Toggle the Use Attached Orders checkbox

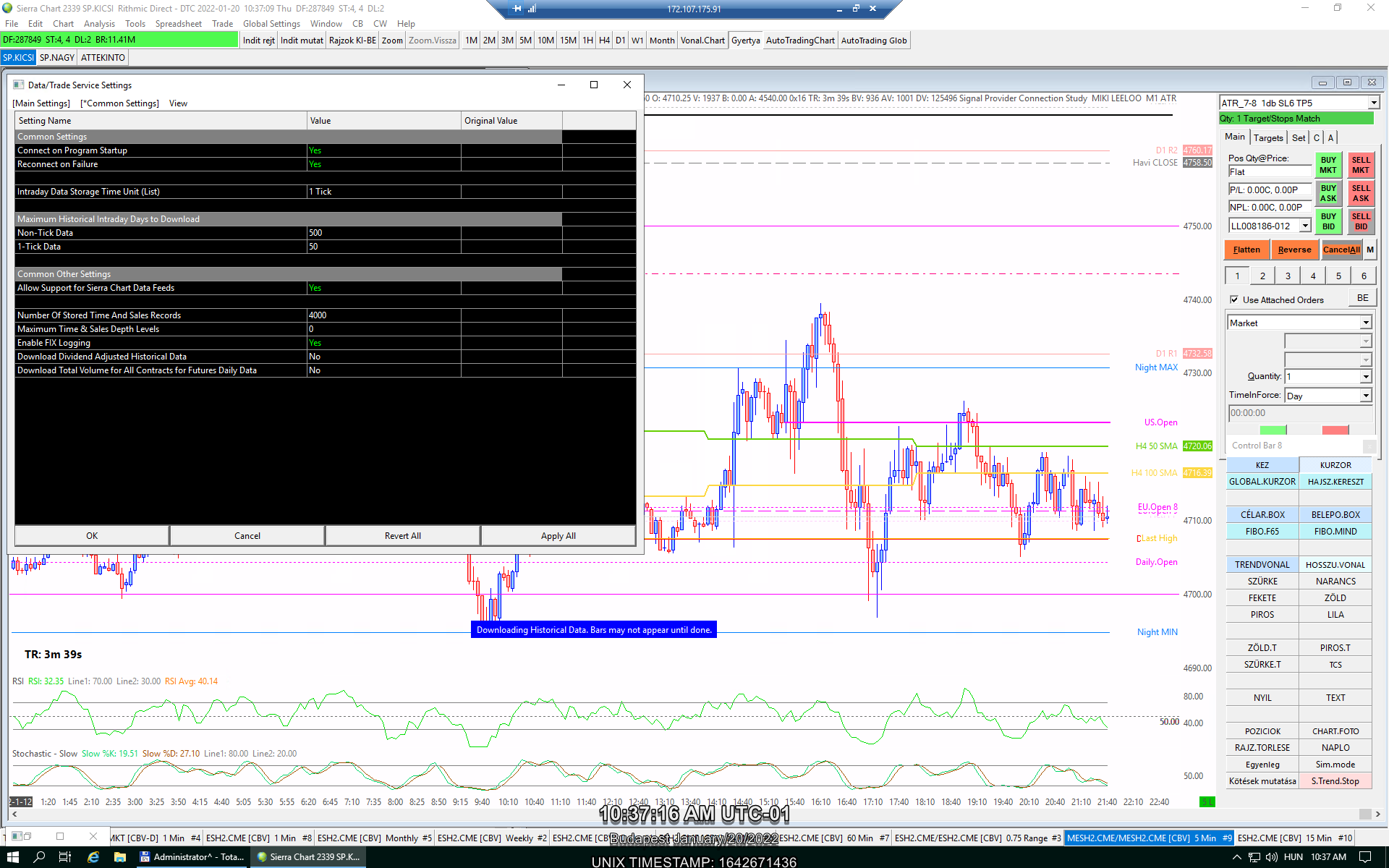(1234, 299)
